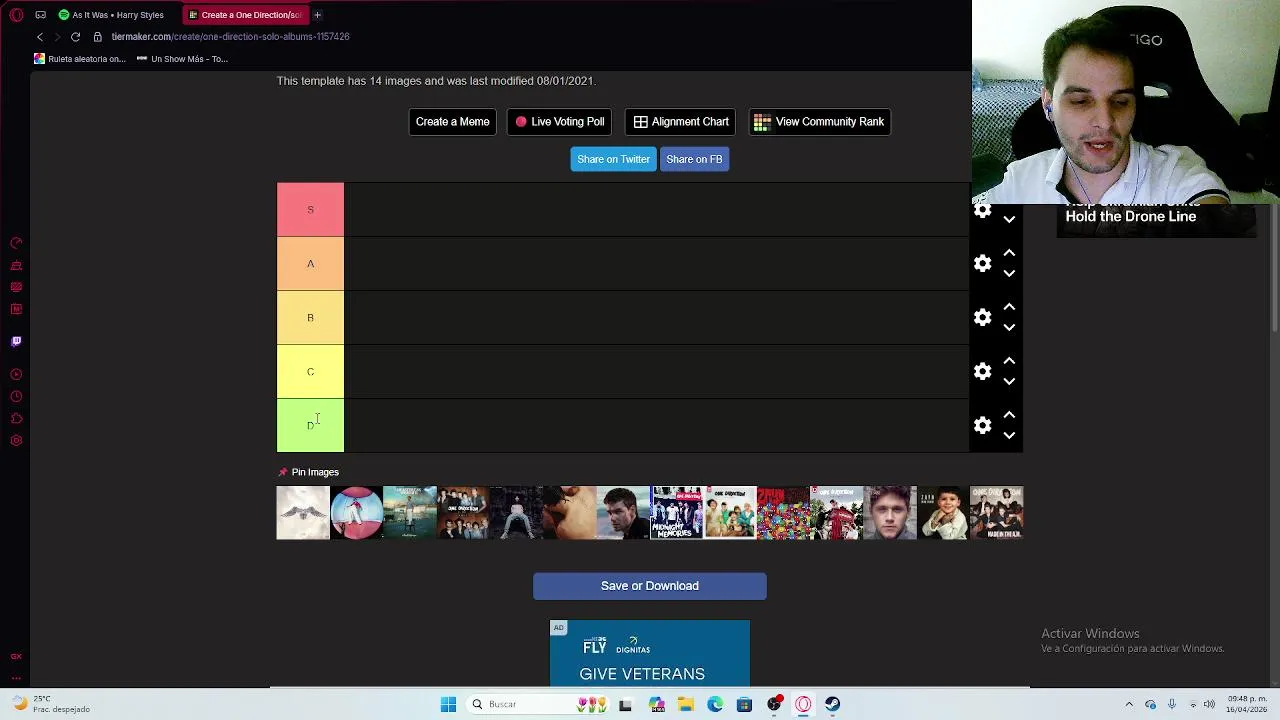This screenshot has height=720, width=1280.
Task: Select the Liam Payne portrait album image
Action: [623, 513]
